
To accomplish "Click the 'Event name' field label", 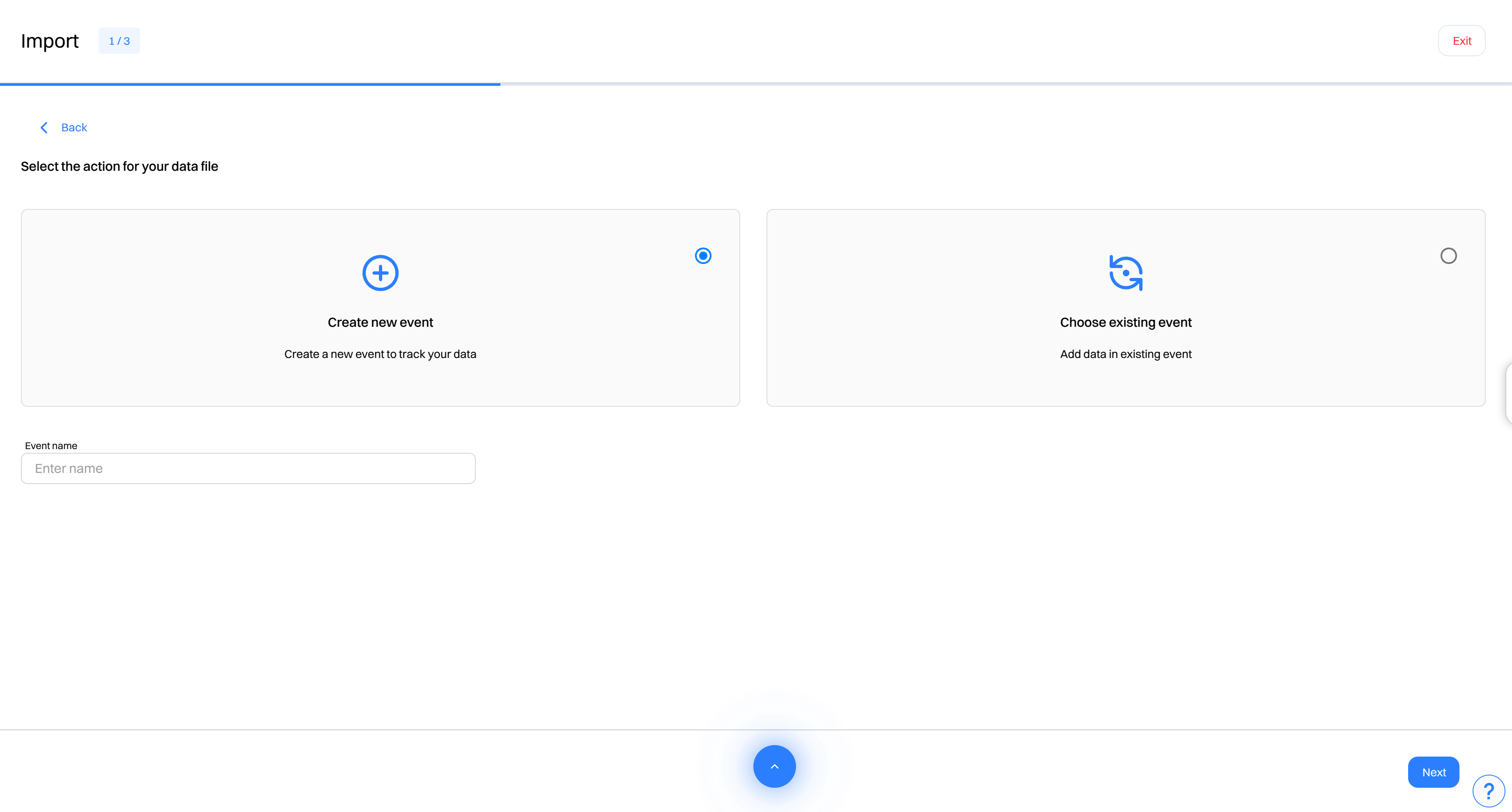I will point(51,446).
